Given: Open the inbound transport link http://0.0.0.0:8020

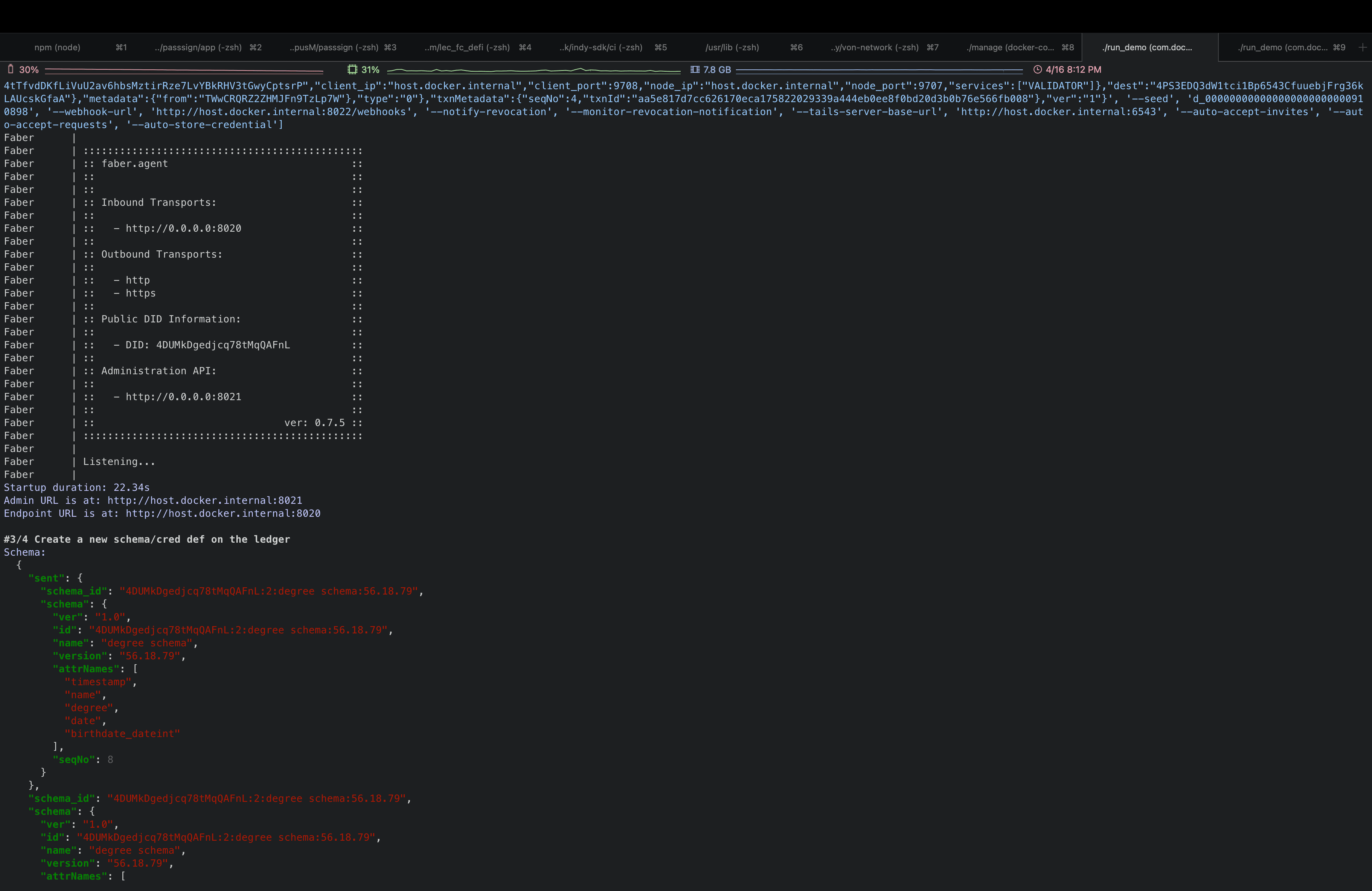Looking at the screenshot, I should 183,228.
